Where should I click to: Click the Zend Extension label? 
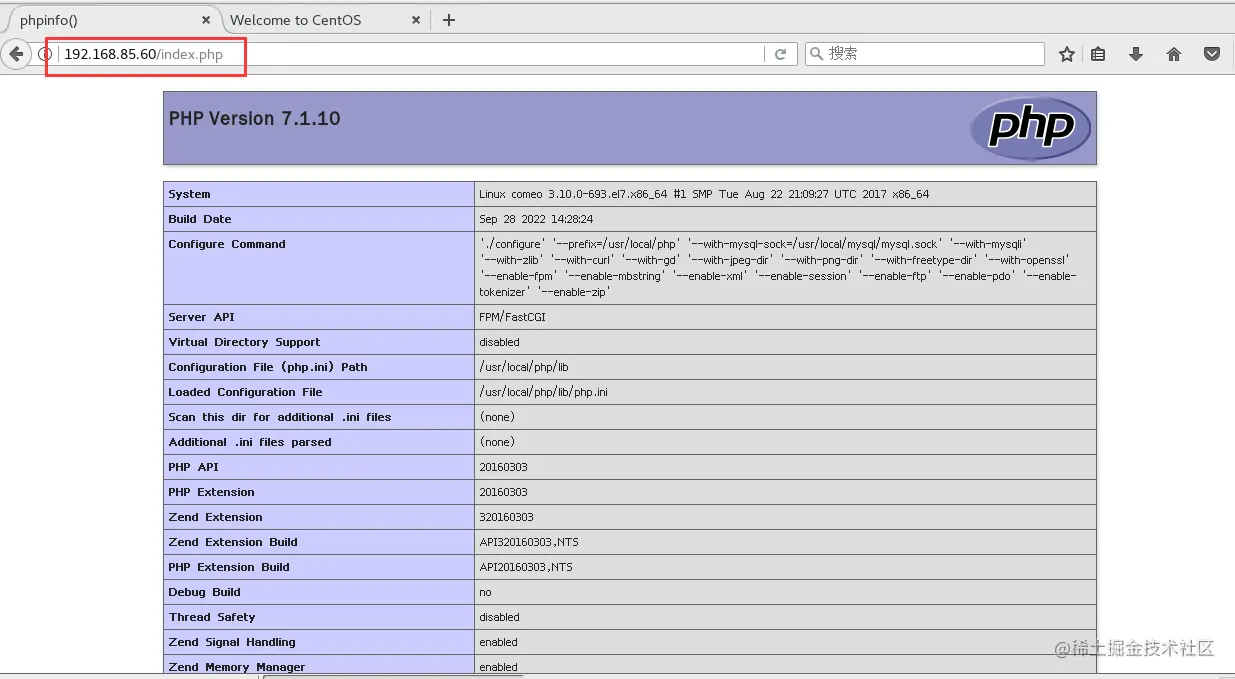(x=215, y=517)
